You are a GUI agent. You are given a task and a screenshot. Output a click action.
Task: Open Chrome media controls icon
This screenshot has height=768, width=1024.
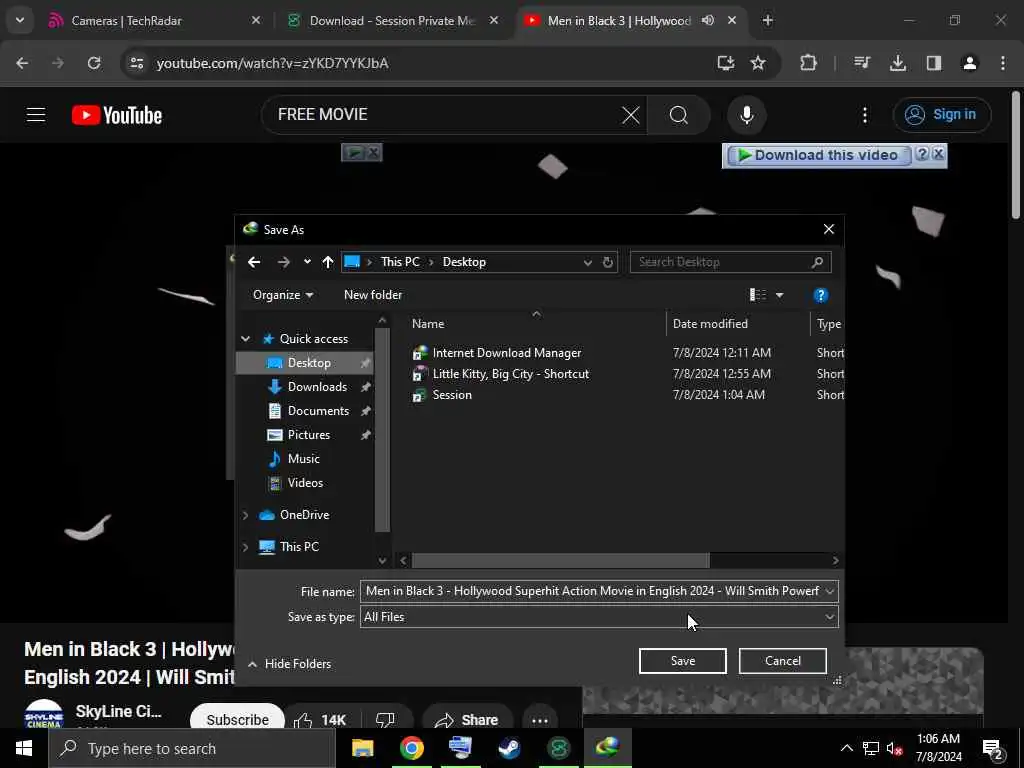(x=862, y=63)
